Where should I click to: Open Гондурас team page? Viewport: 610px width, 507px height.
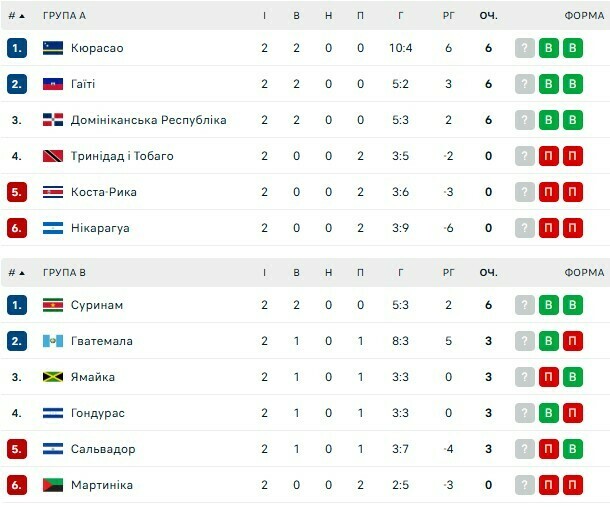pyautogui.click(x=98, y=413)
